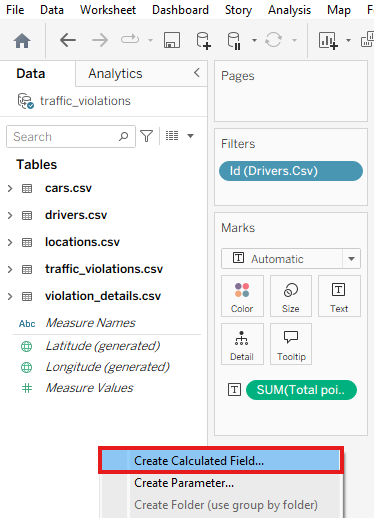Viewport: 374px width, 518px height.
Task: Select the traffic_violations data source
Action: pos(85,101)
